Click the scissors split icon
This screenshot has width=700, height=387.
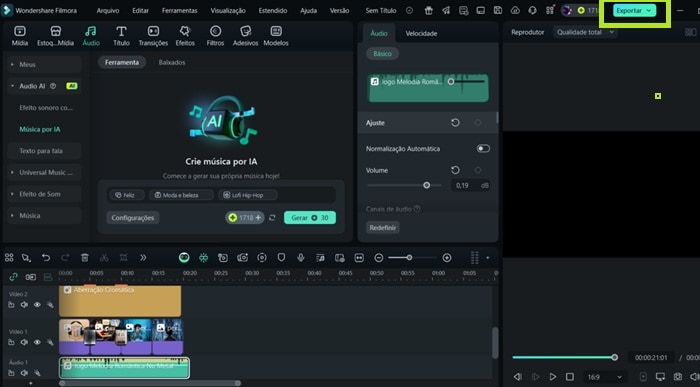(x=104, y=258)
